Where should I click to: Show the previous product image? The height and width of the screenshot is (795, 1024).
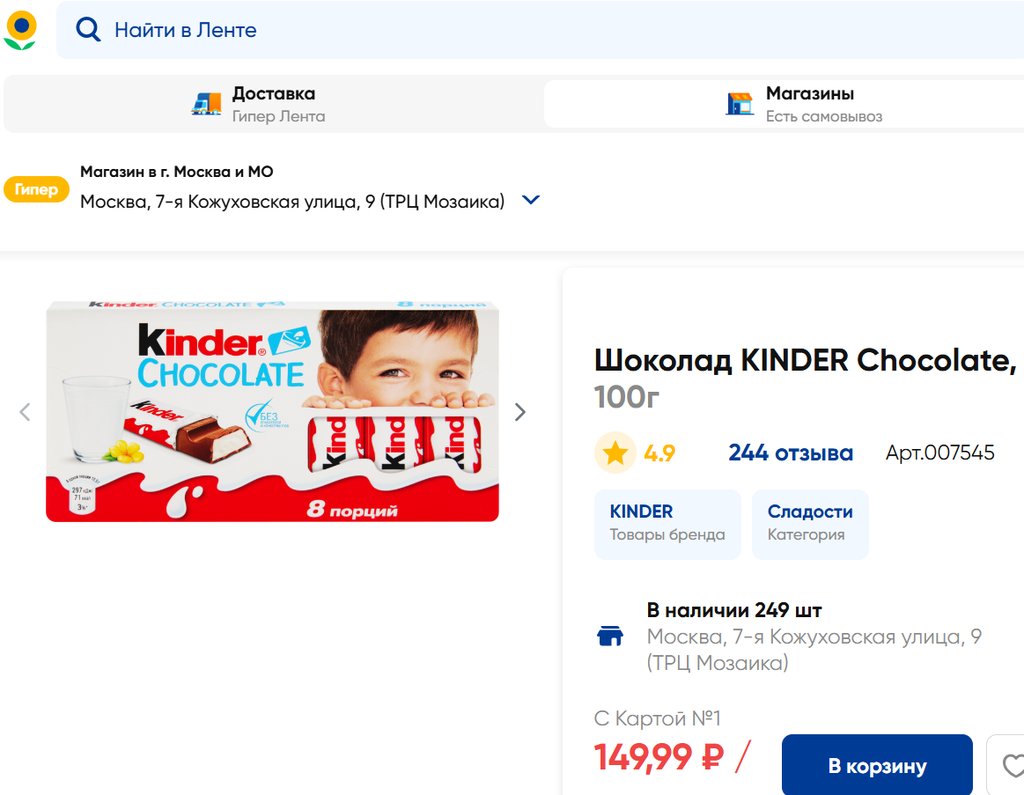point(26,412)
